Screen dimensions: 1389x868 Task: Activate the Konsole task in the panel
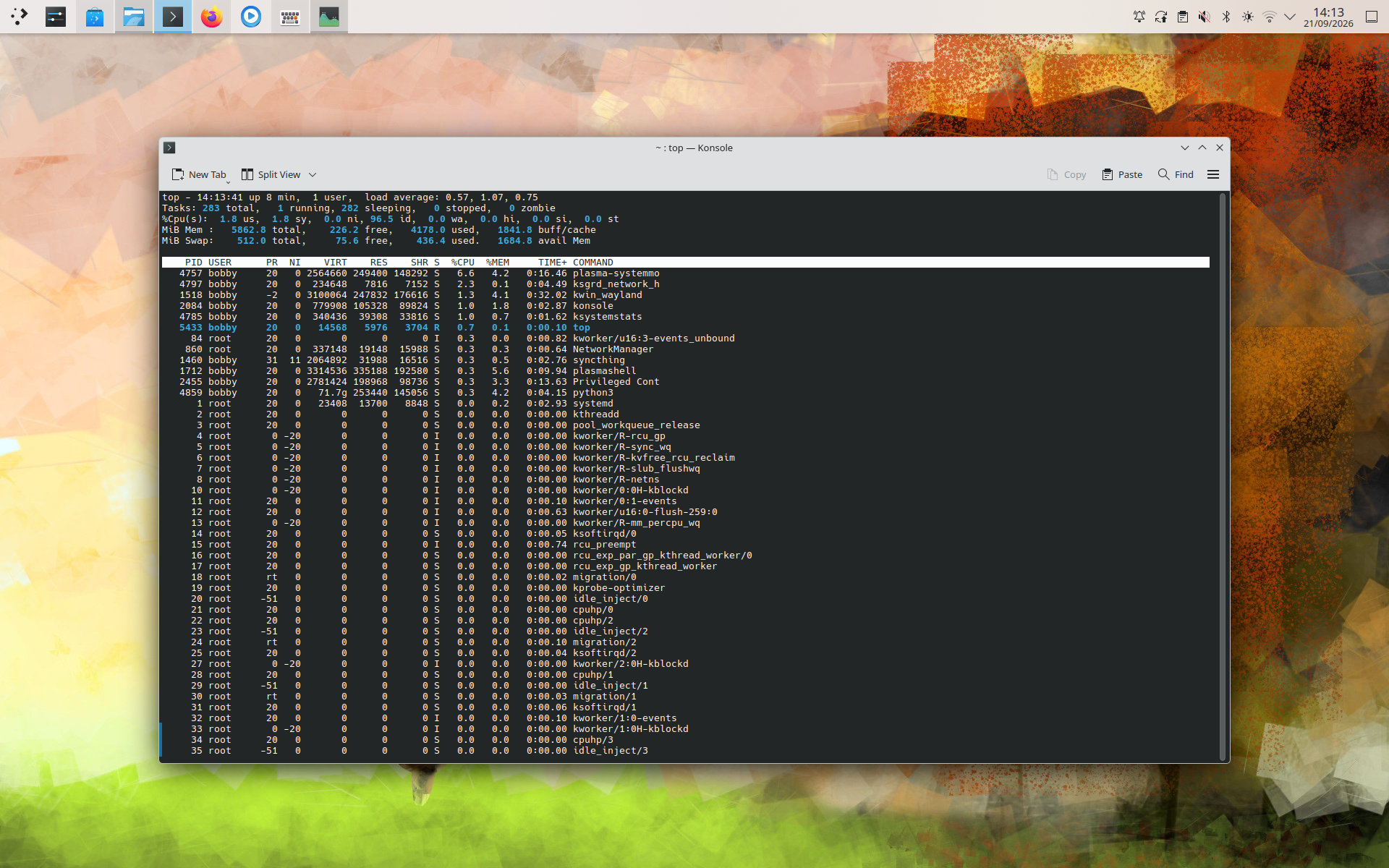click(173, 16)
